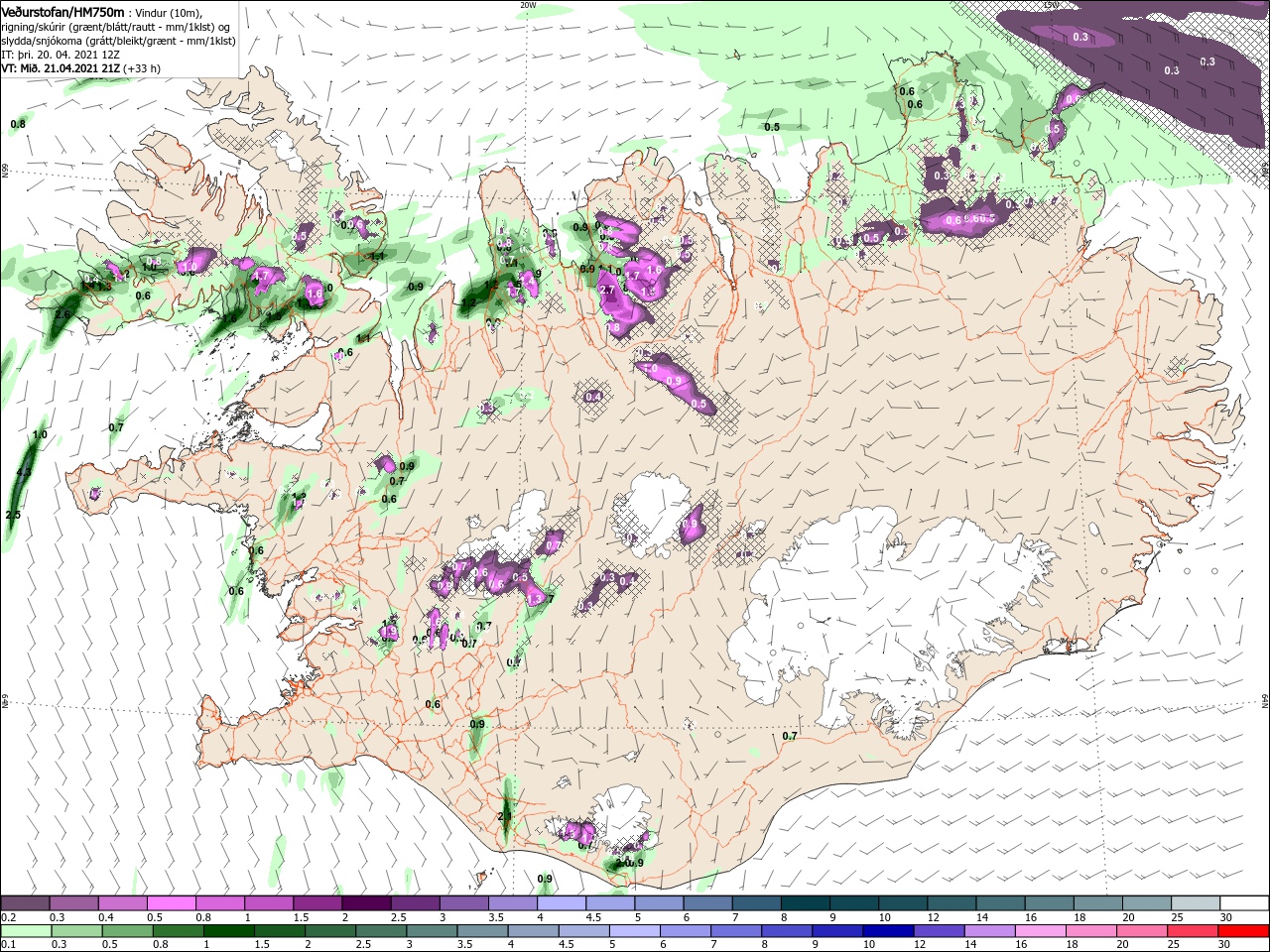
Task: Click the '0.2' label under the upper legend row
Action: 9,917
